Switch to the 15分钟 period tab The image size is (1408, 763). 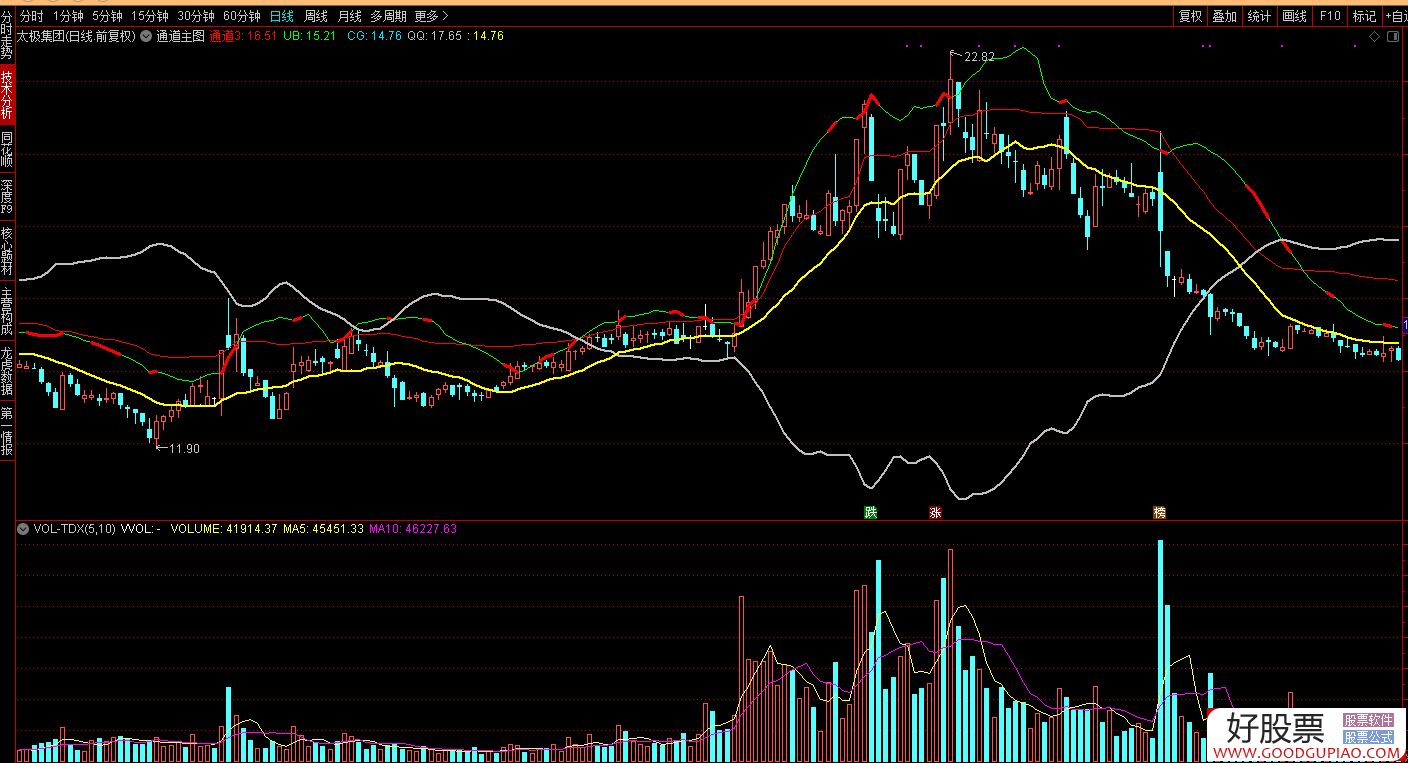tap(150, 16)
